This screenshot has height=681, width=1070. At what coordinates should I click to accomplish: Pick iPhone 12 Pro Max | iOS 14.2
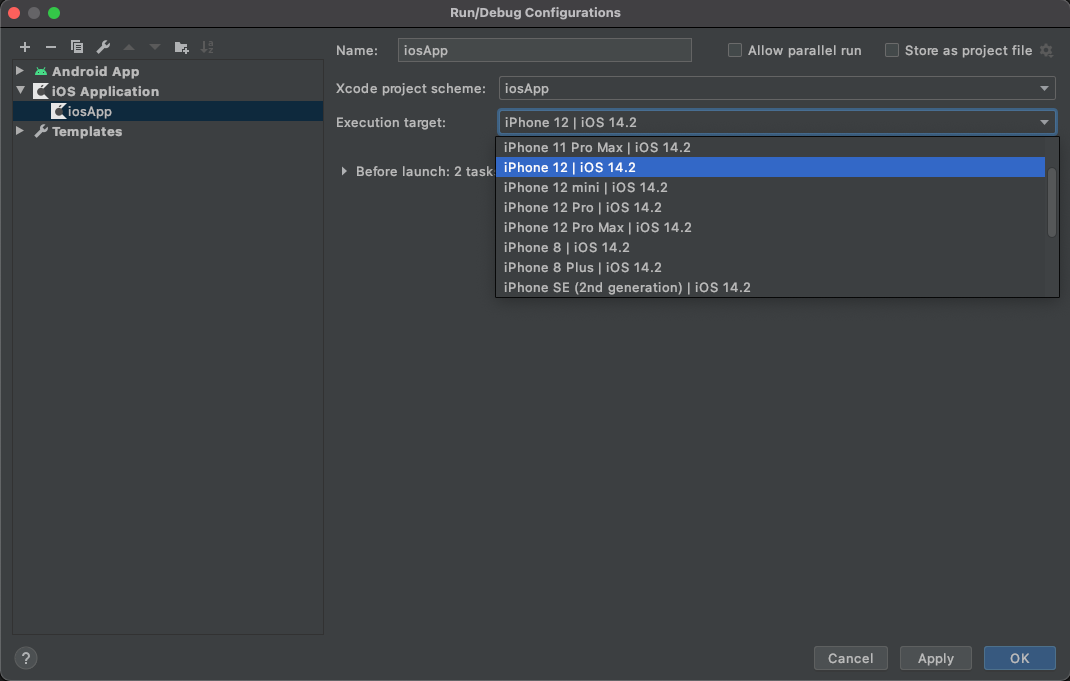(770, 227)
